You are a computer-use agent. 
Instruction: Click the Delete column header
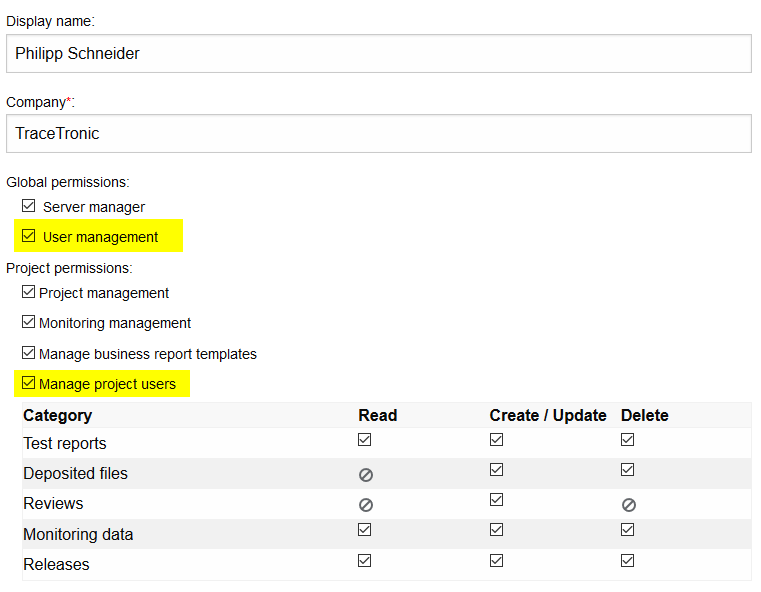coord(645,415)
